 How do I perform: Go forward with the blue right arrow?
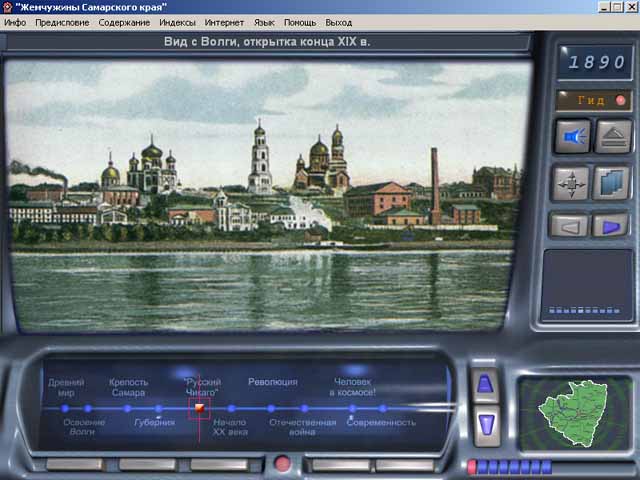coord(610,226)
